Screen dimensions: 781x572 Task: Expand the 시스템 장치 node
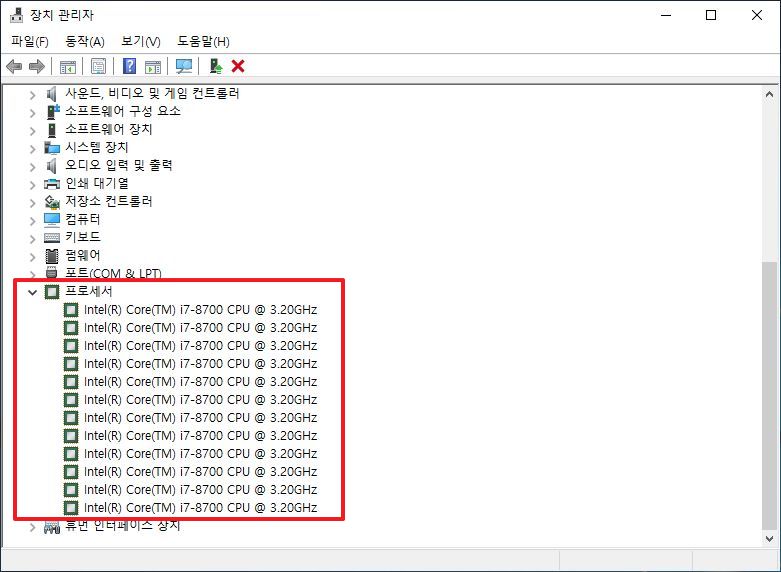pyautogui.click(x=32, y=148)
